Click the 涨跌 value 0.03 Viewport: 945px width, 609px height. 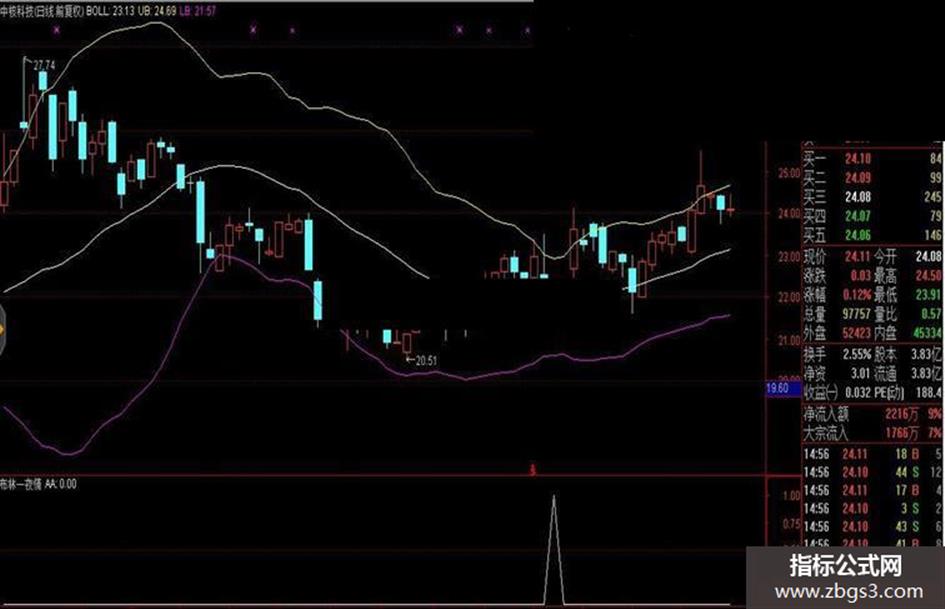[x=861, y=276]
